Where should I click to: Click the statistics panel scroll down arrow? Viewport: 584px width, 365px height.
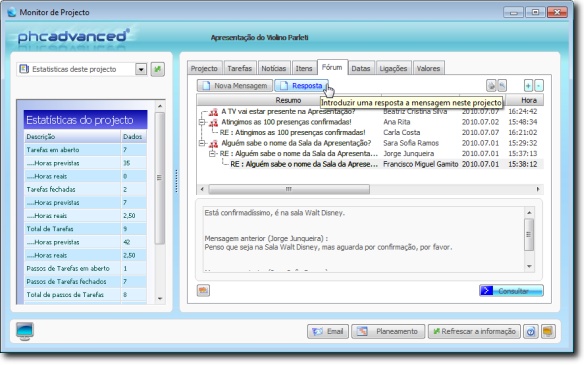(160, 298)
